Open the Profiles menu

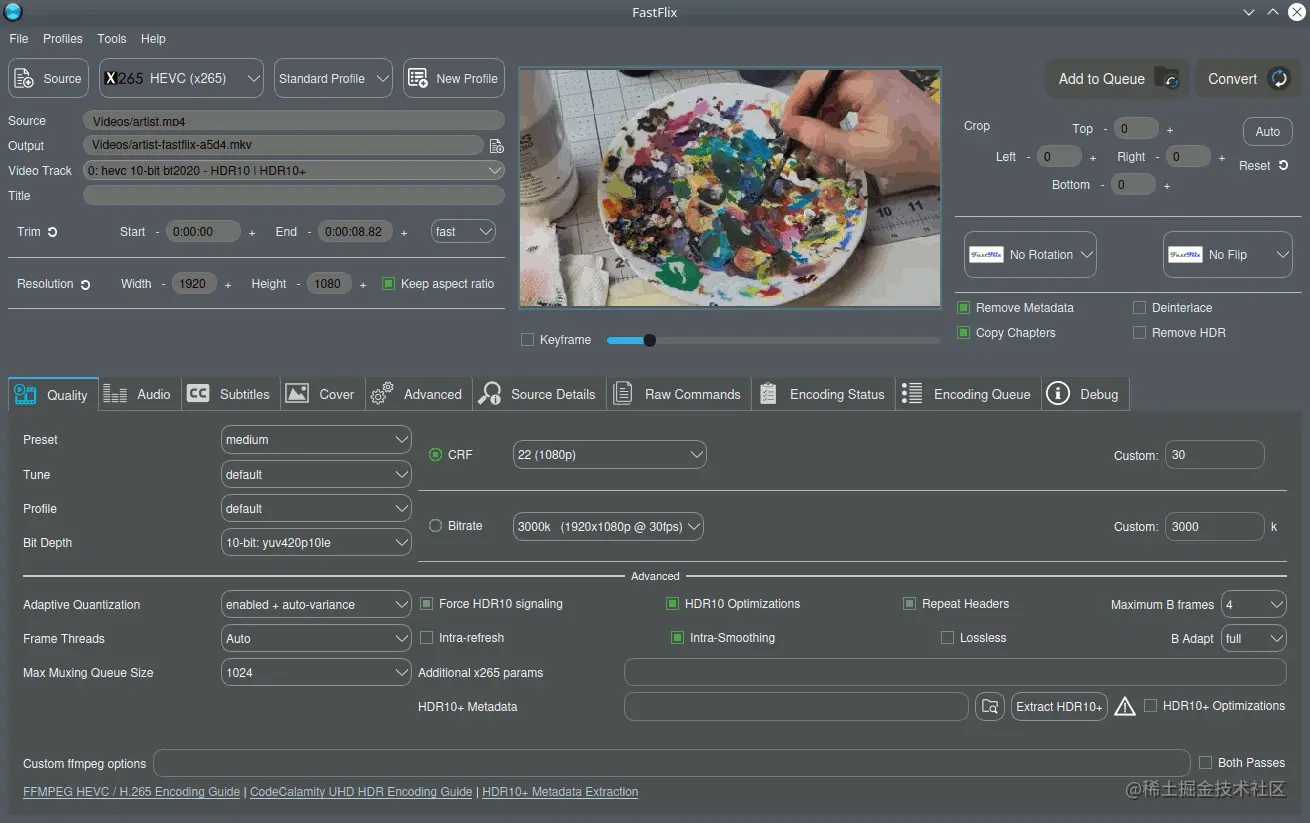click(x=62, y=39)
